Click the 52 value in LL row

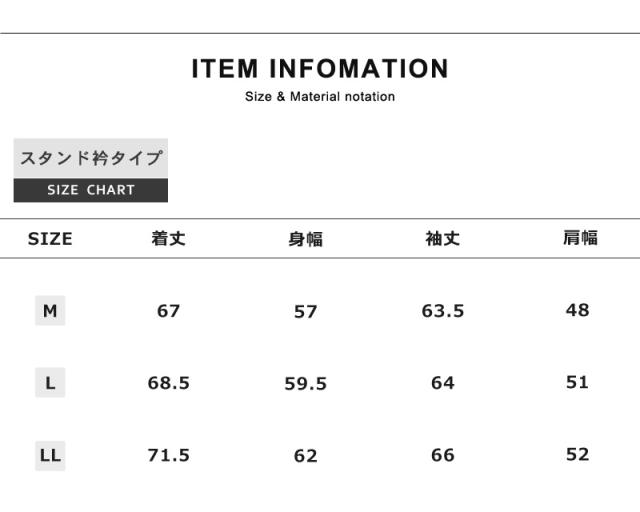[x=578, y=455]
